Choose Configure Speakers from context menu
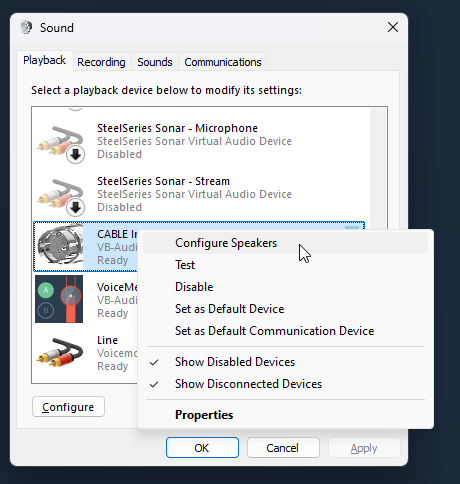Image resolution: width=460 pixels, height=484 pixels. tap(285, 243)
